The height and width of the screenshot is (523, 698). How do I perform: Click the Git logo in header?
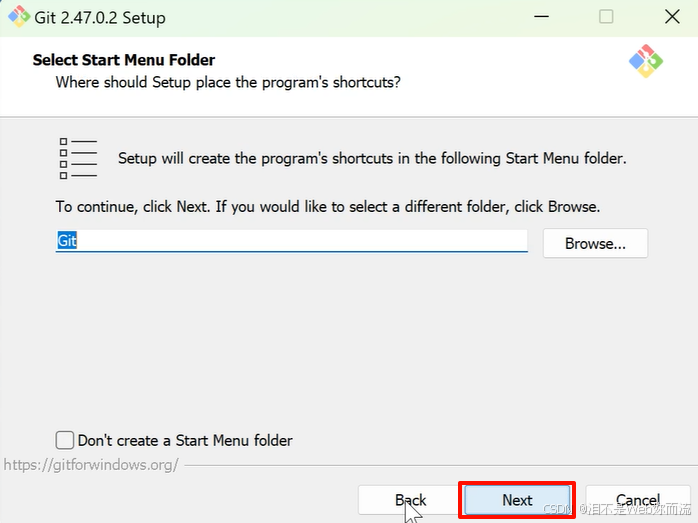pos(645,61)
